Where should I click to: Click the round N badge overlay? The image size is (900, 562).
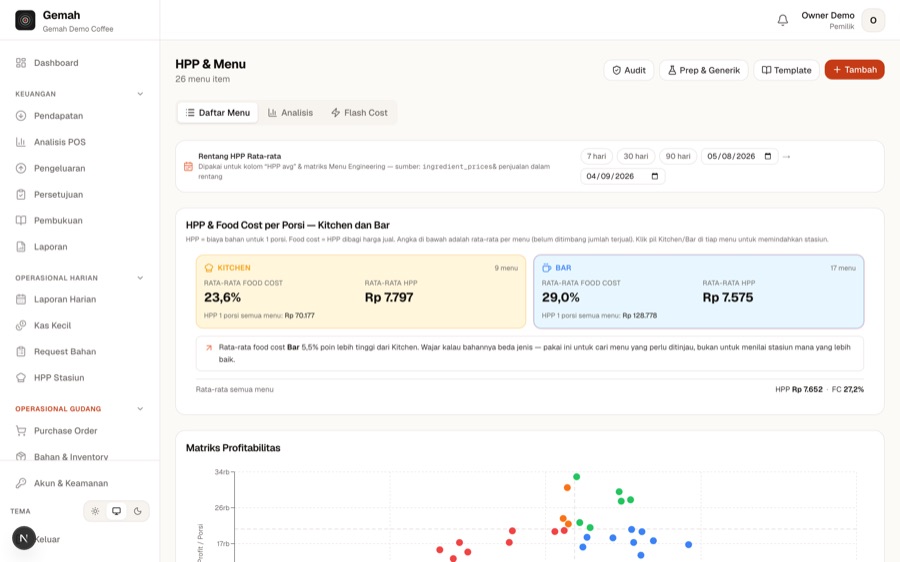tap(24, 538)
